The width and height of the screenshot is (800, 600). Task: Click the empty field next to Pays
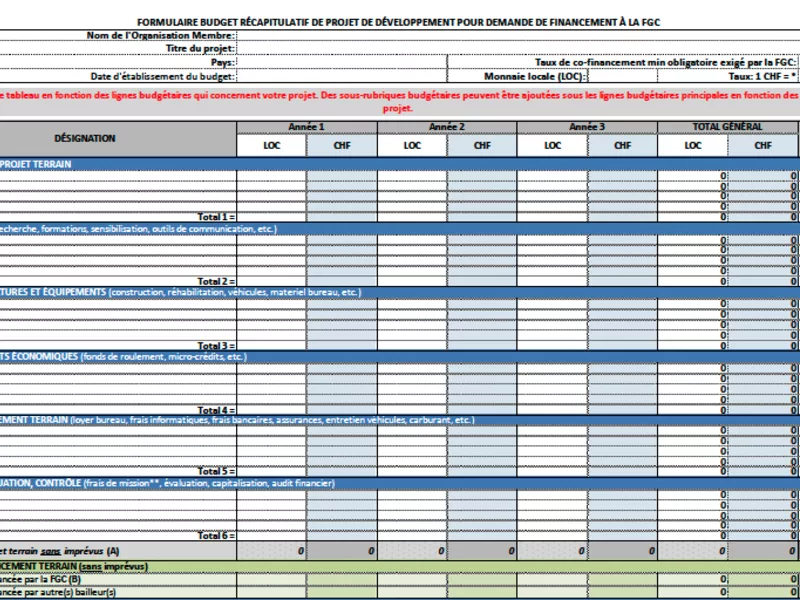click(342, 62)
